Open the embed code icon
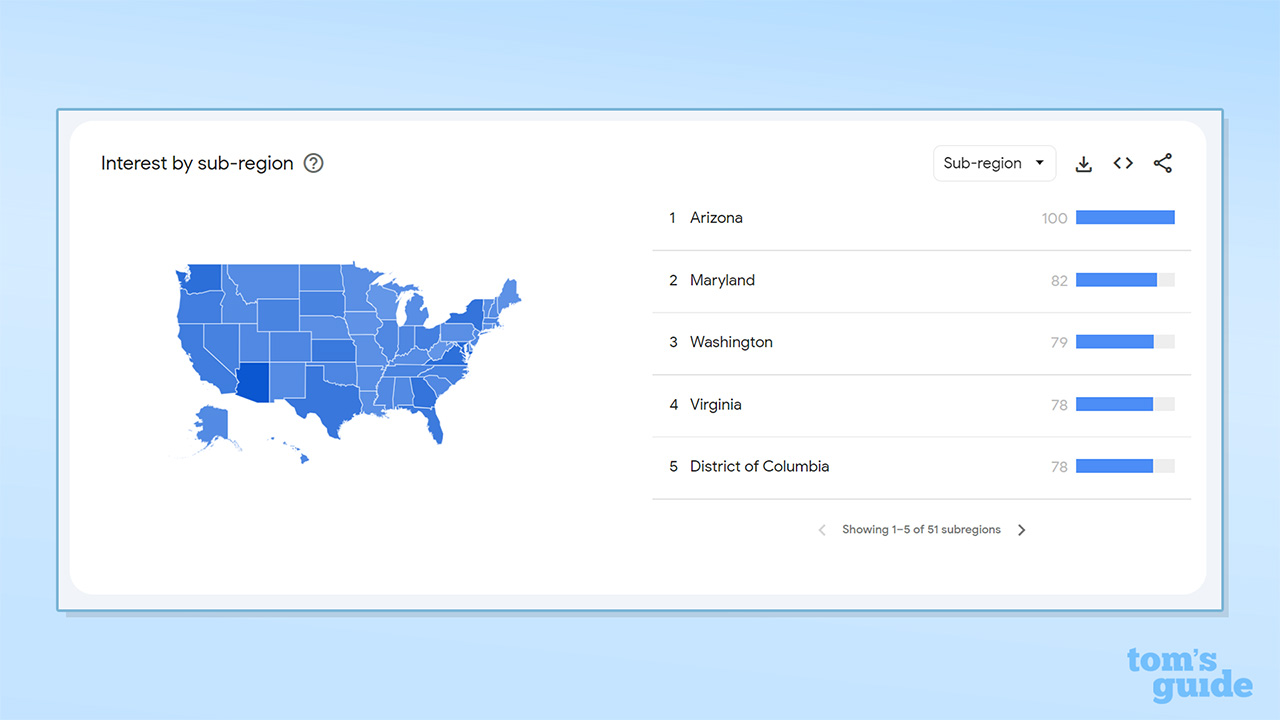Screen dimensions: 1280x720 (x=1123, y=163)
